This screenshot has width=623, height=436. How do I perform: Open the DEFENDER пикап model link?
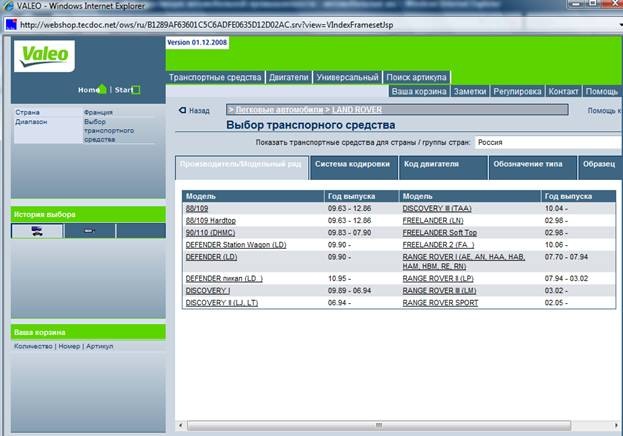click(224, 279)
